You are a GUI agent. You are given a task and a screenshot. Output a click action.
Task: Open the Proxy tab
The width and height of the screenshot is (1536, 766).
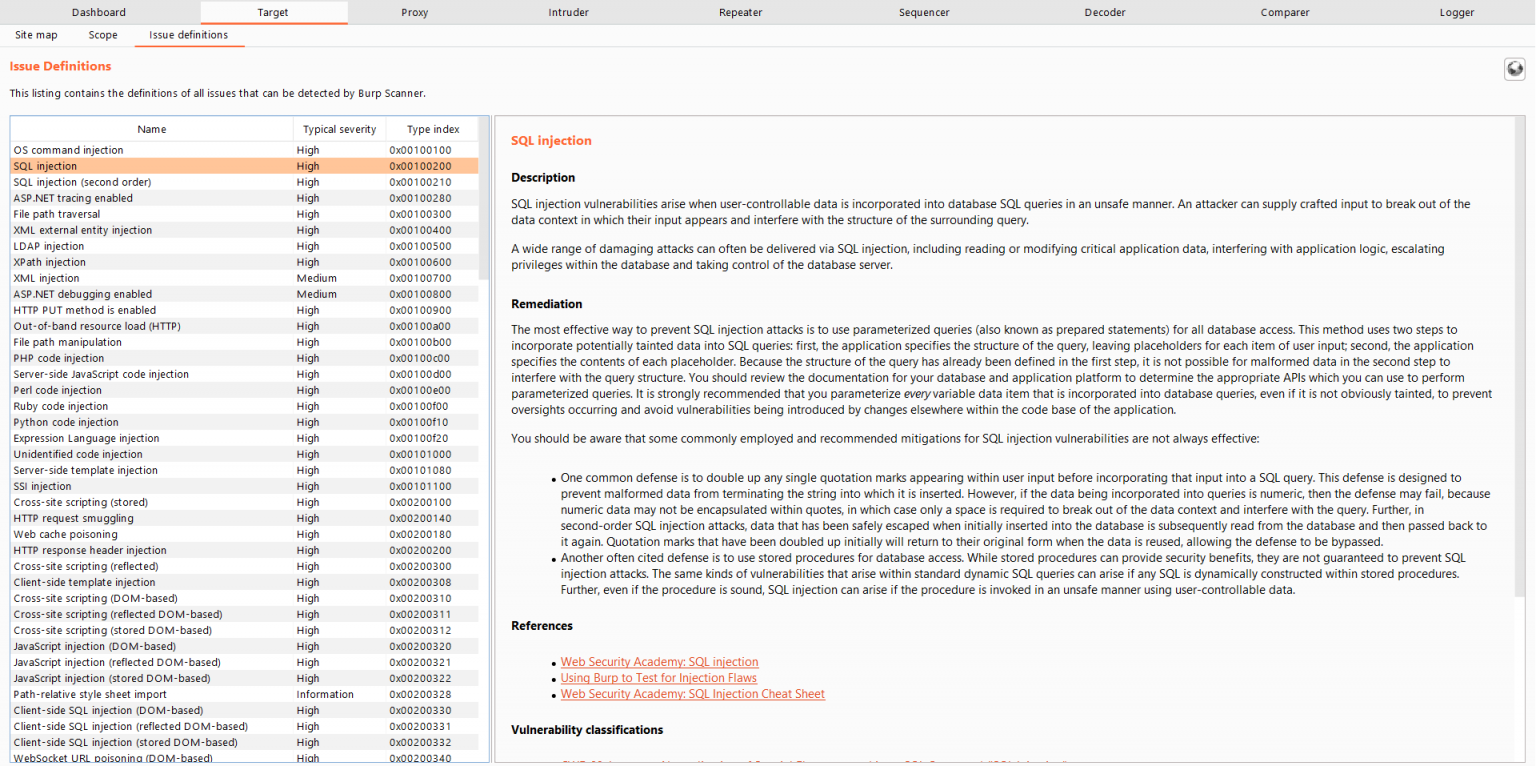click(414, 12)
